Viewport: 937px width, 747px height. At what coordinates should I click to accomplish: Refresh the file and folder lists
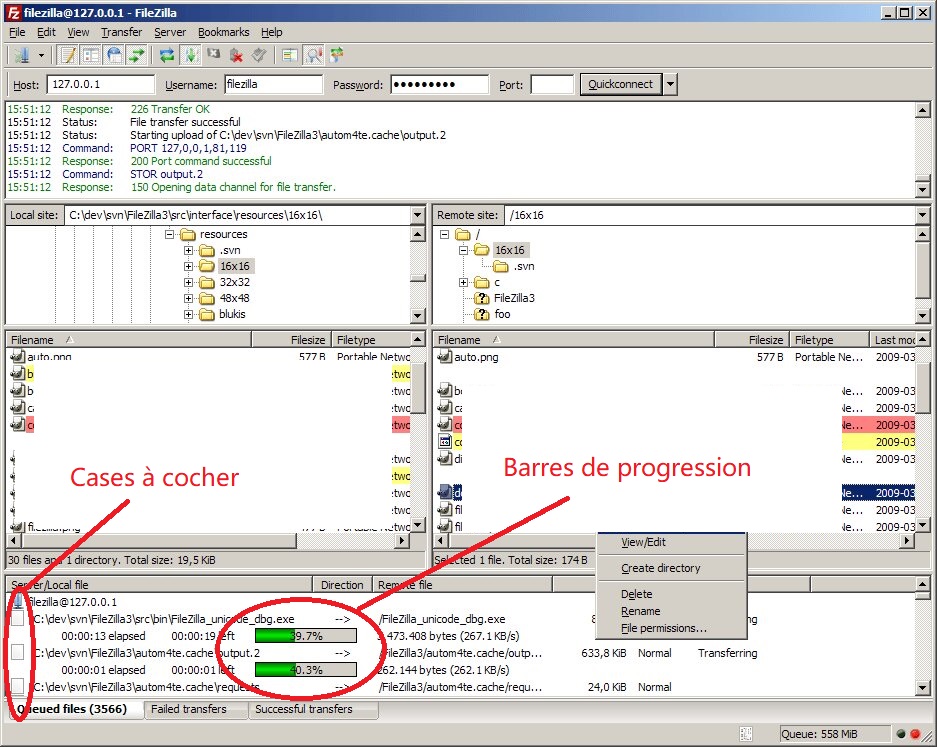point(167,56)
